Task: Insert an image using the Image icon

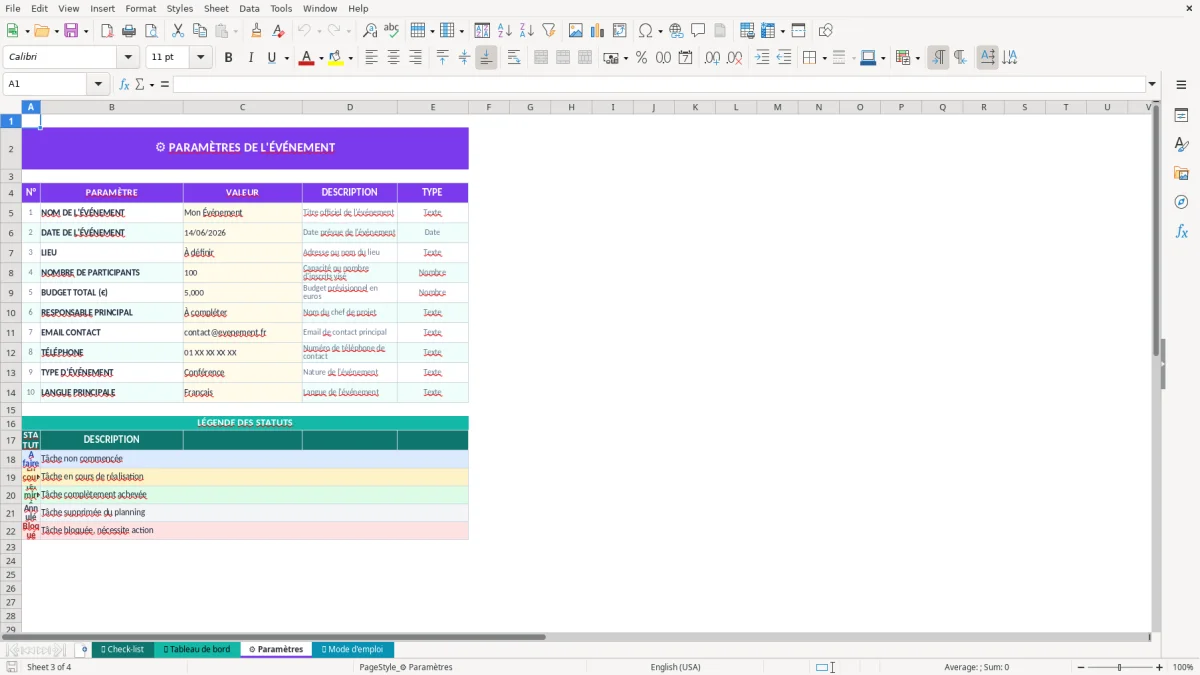Action: pyautogui.click(x=576, y=31)
